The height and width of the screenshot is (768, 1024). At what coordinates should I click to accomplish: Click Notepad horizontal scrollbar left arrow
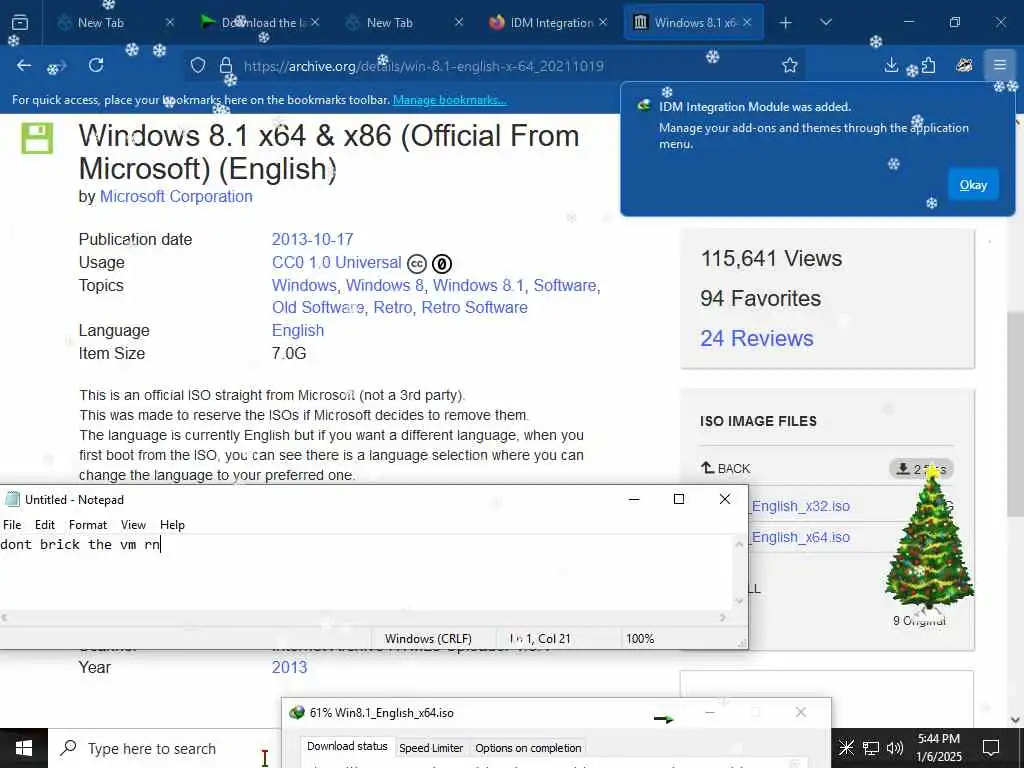5,617
